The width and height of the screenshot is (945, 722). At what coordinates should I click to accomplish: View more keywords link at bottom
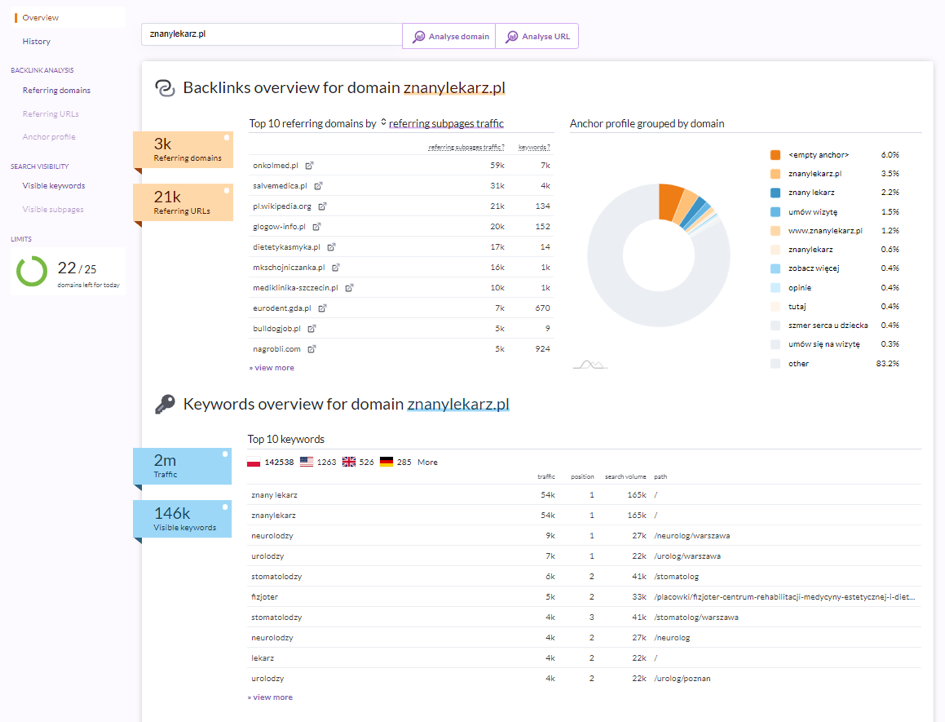[270, 697]
